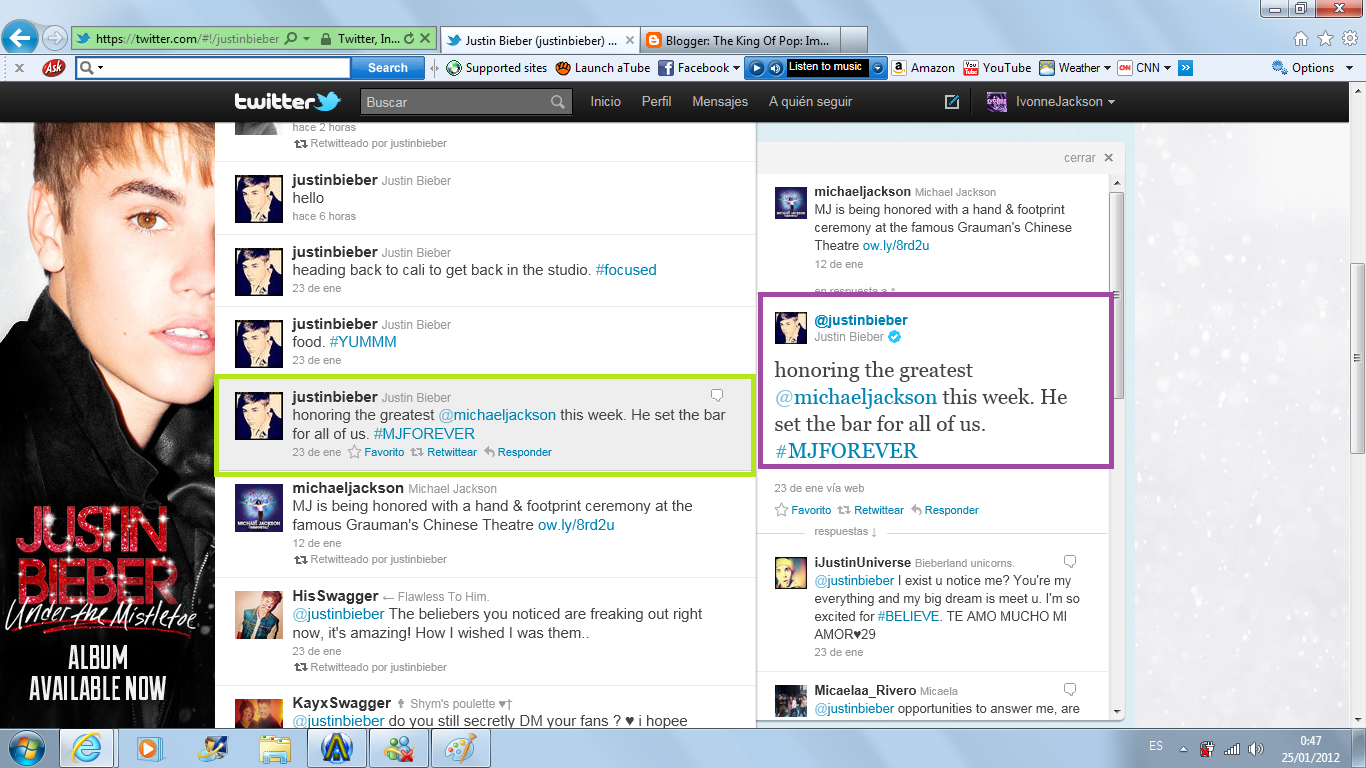This screenshot has width=1366, height=768.
Task: Open a new blank browser tab
Action: tap(854, 40)
